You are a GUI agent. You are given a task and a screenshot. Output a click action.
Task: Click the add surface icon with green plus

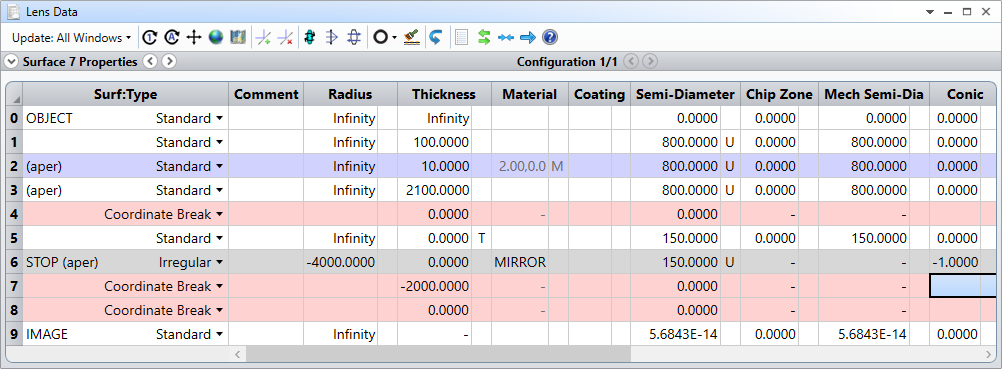coord(263,38)
